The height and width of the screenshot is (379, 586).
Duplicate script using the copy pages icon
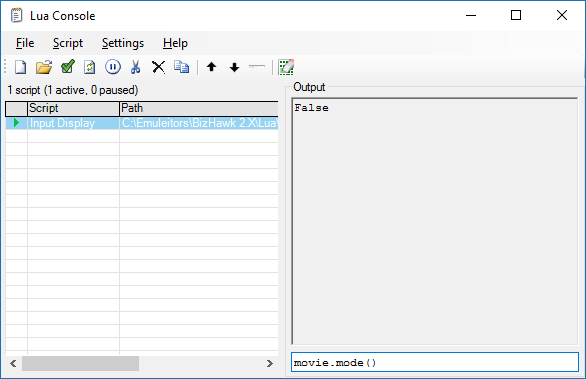point(182,67)
